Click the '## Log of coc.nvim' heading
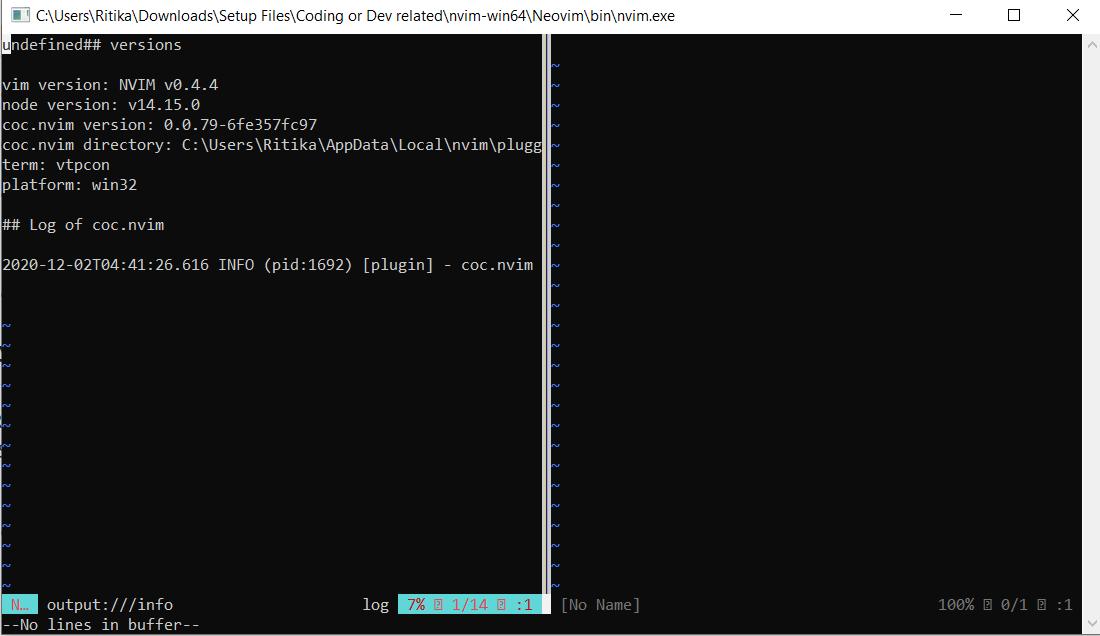Viewport: 1100px width, 636px height. (x=83, y=225)
